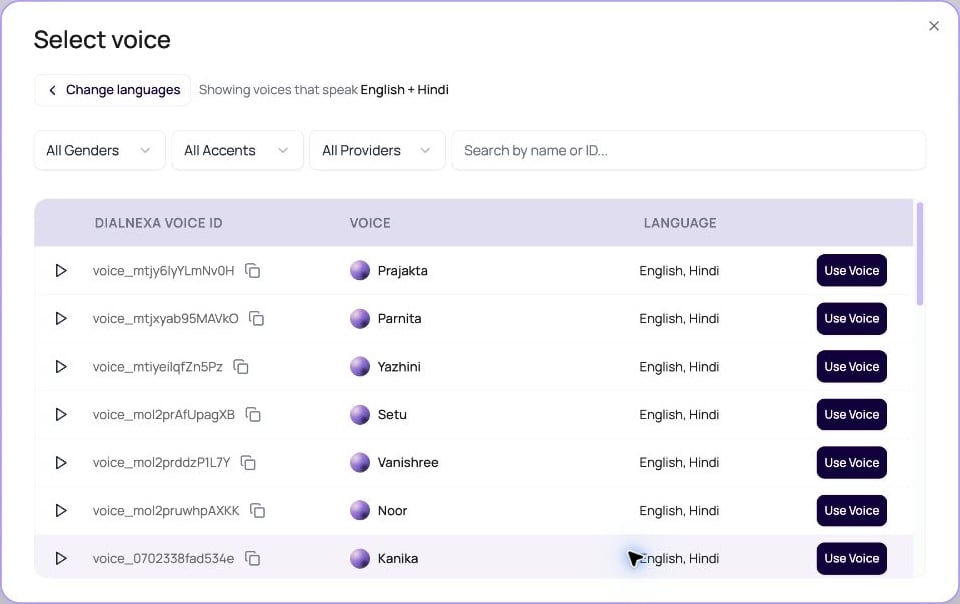Image resolution: width=960 pixels, height=604 pixels.
Task: Use Voice for Vanishree
Action: [x=852, y=463]
